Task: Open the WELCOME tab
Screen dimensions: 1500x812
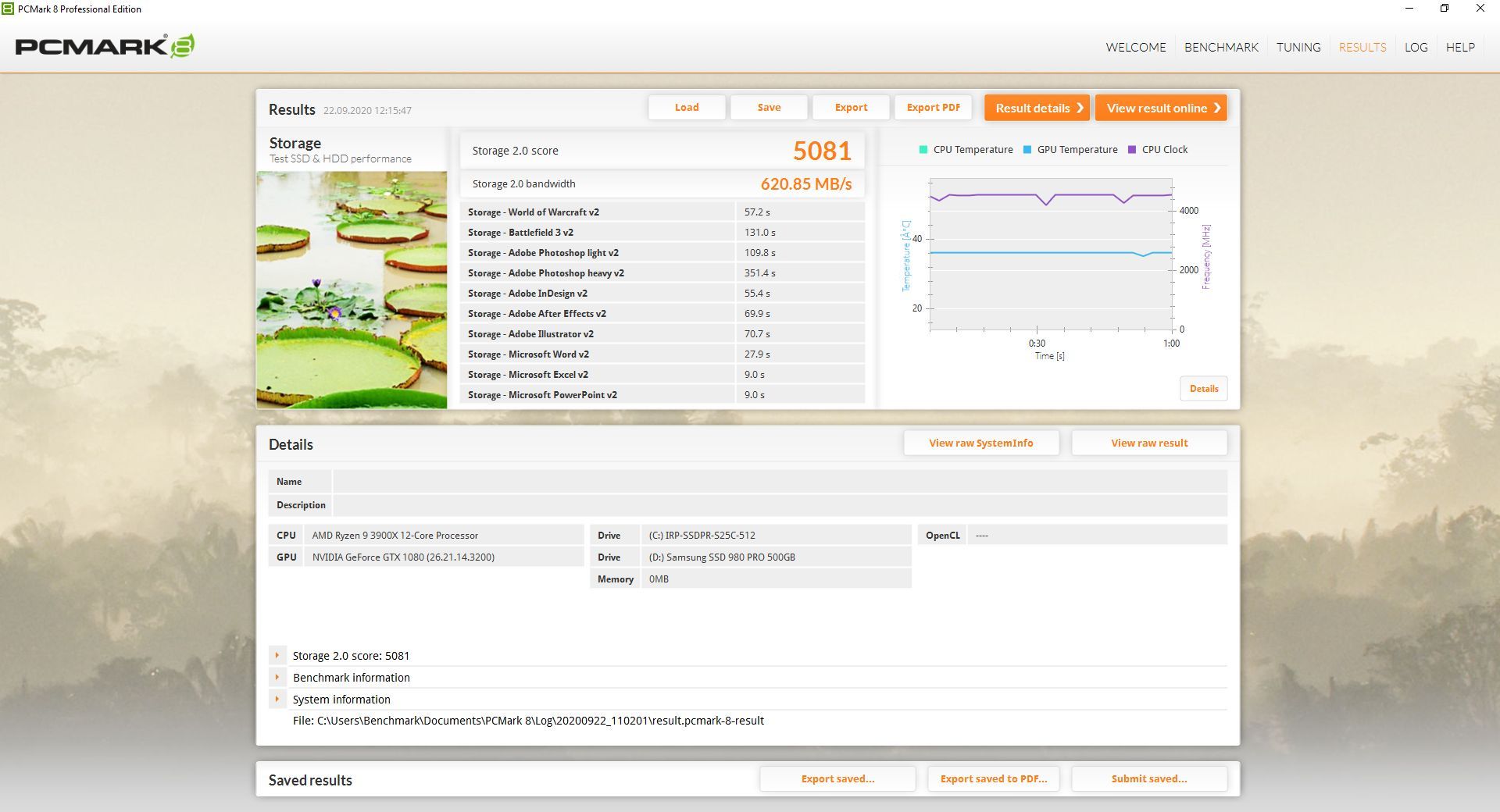Action: (1135, 47)
